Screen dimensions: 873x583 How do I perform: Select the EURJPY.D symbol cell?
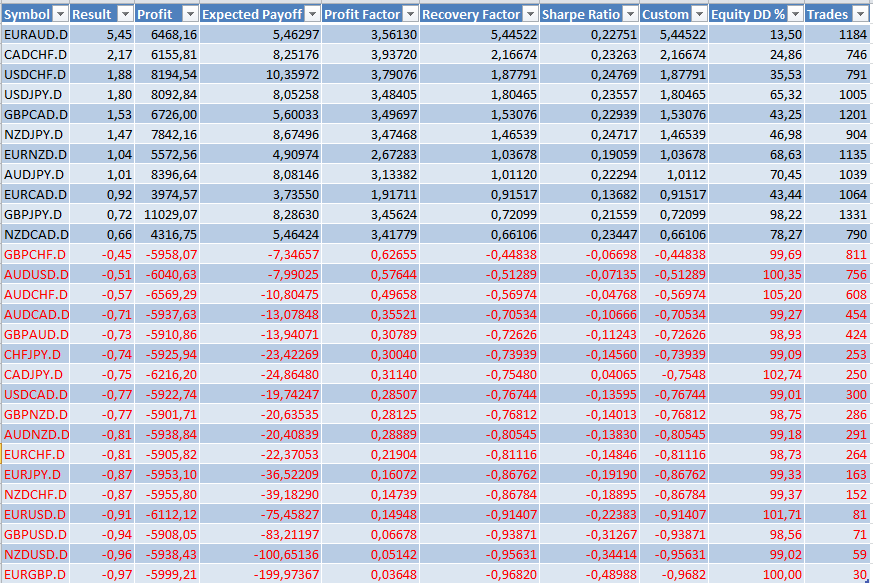pos(35,475)
